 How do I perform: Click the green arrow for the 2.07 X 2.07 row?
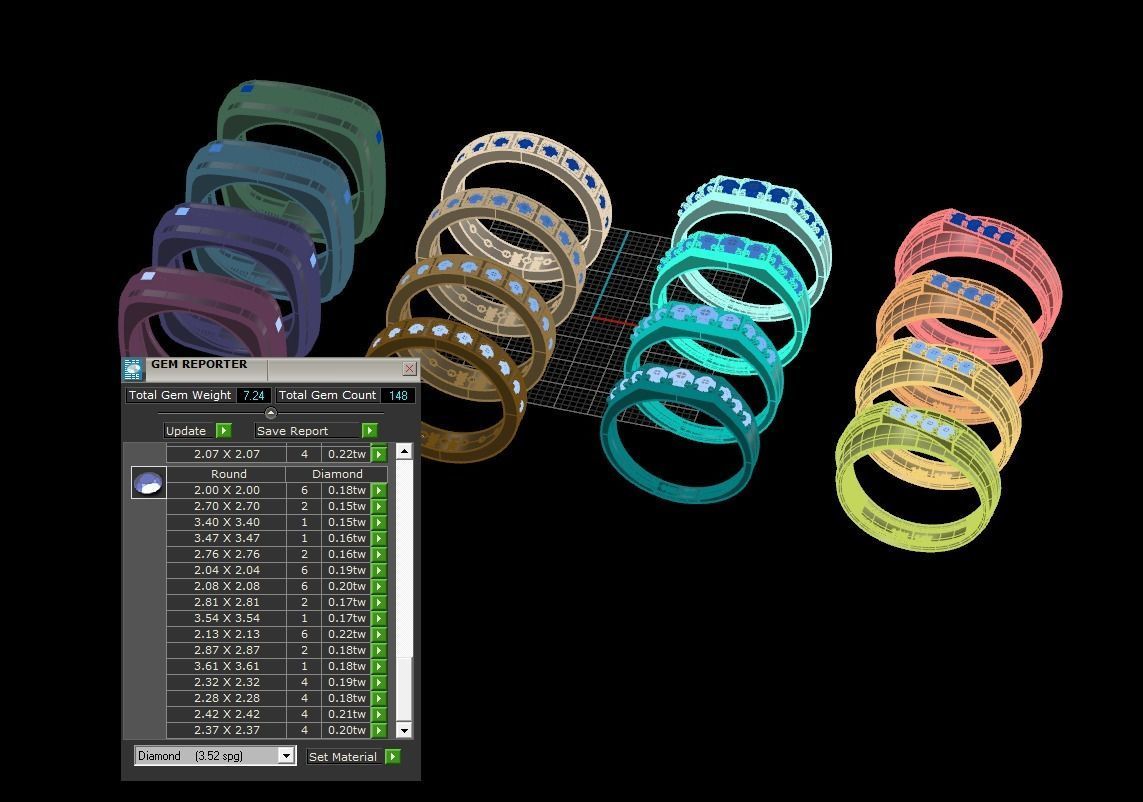pos(379,454)
